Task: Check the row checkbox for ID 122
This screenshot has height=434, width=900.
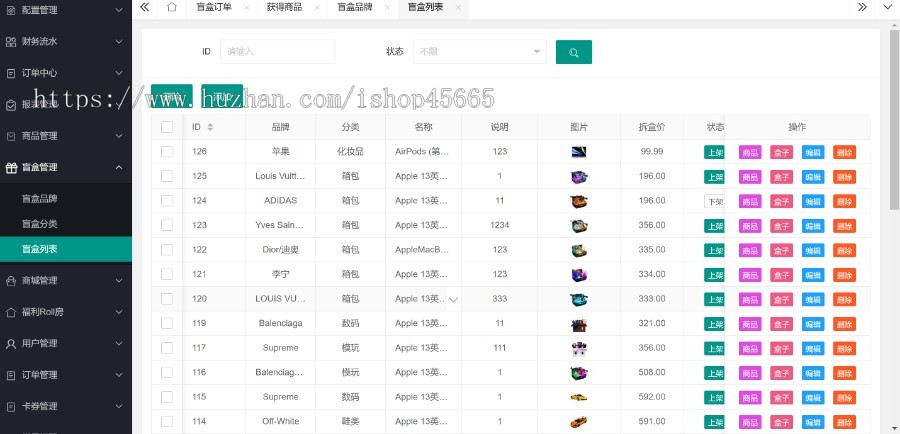Action: coord(167,250)
